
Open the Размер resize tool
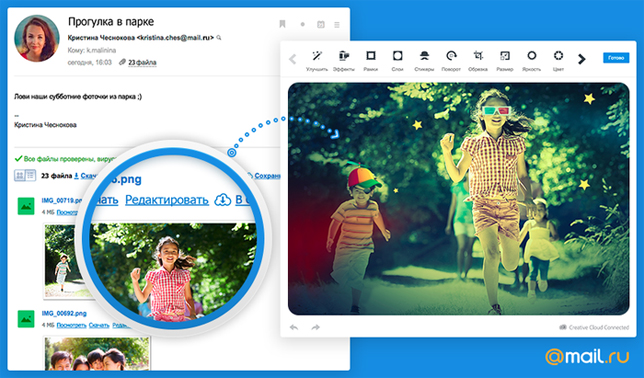point(505,61)
